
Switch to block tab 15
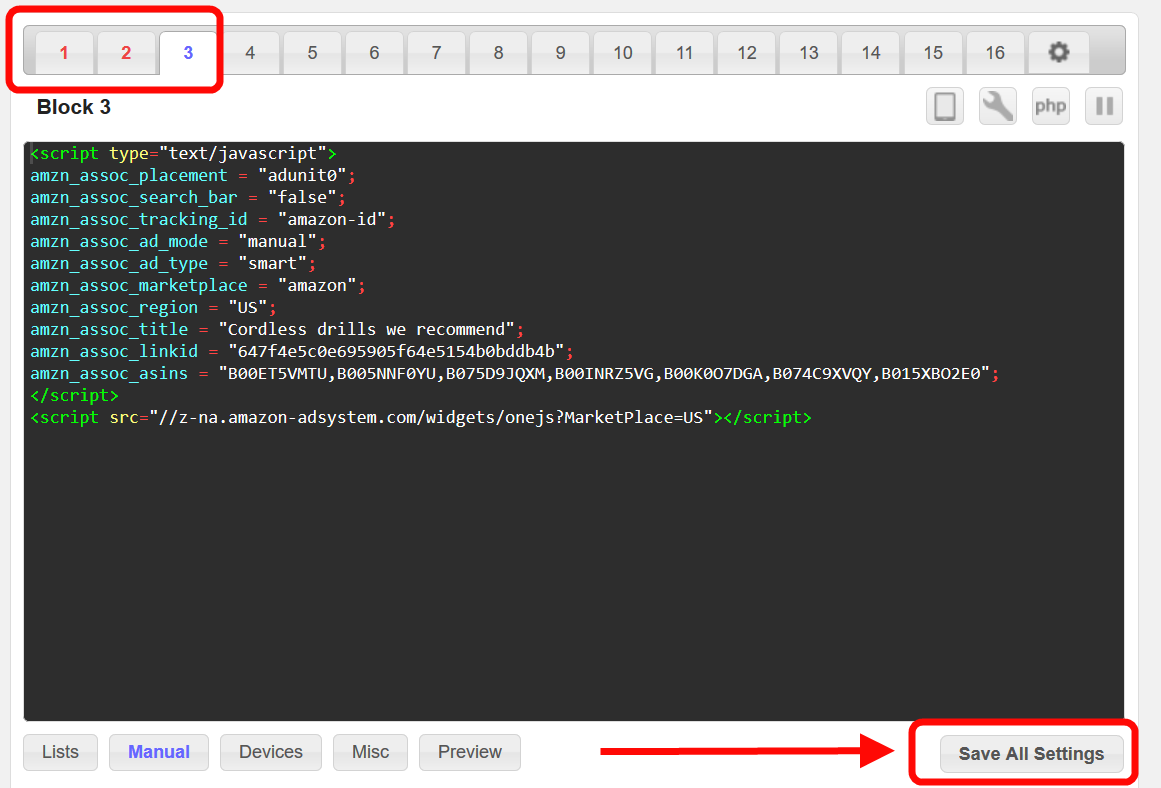[933, 53]
